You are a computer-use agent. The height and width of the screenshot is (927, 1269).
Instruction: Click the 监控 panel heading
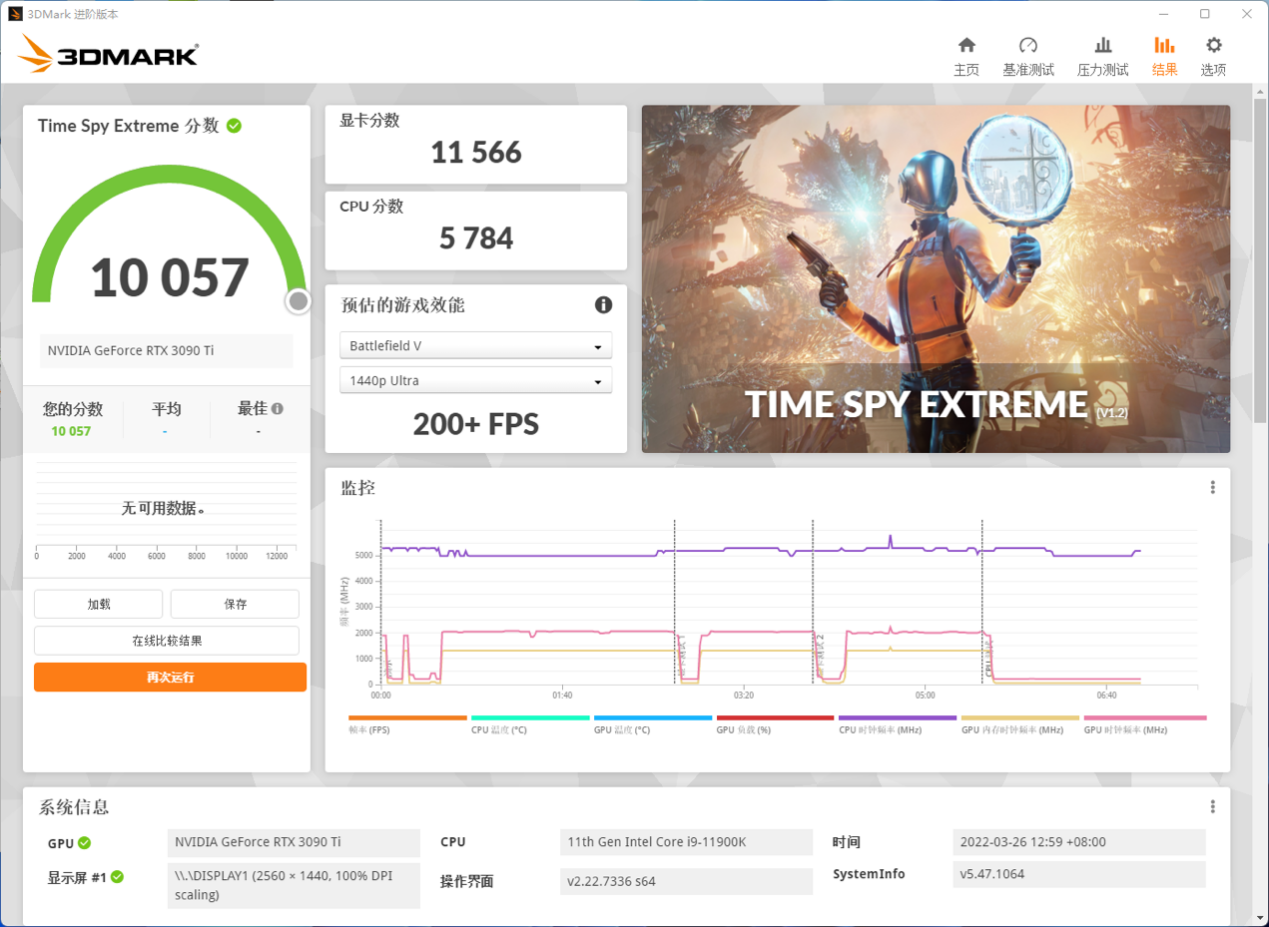point(358,488)
